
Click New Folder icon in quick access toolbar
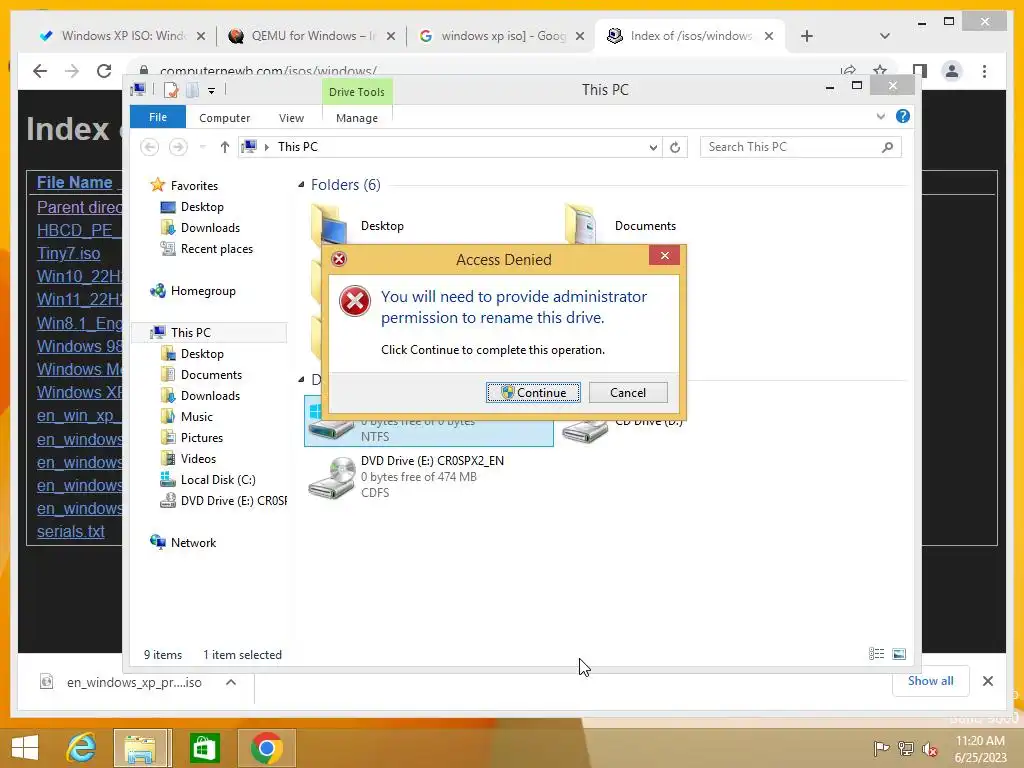tap(192, 90)
